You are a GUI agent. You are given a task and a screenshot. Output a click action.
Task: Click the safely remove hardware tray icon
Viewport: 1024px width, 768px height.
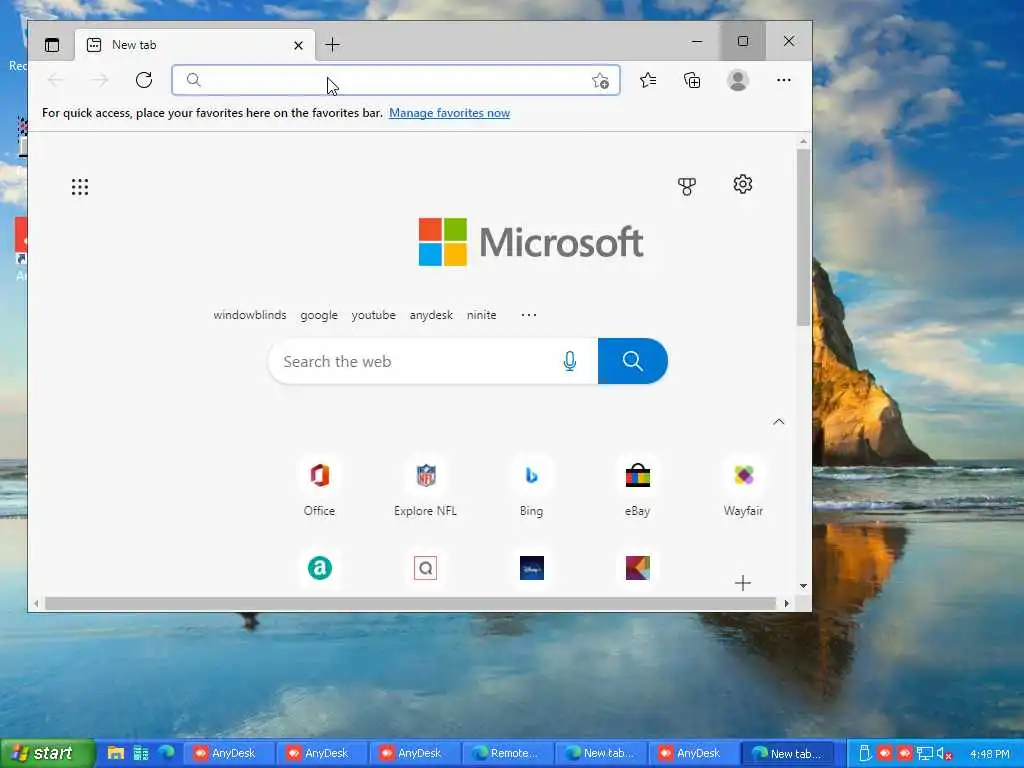(x=864, y=754)
